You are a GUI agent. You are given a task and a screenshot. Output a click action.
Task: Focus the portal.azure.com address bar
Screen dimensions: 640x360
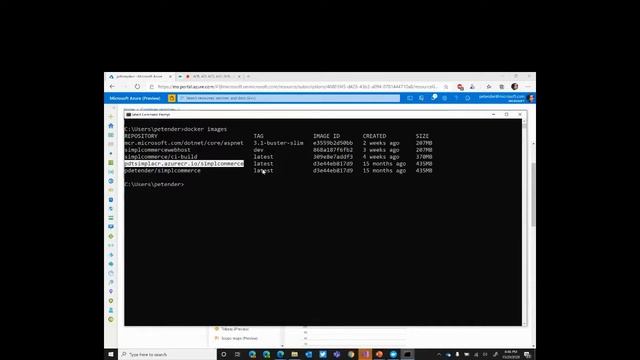tap(297, 87)
